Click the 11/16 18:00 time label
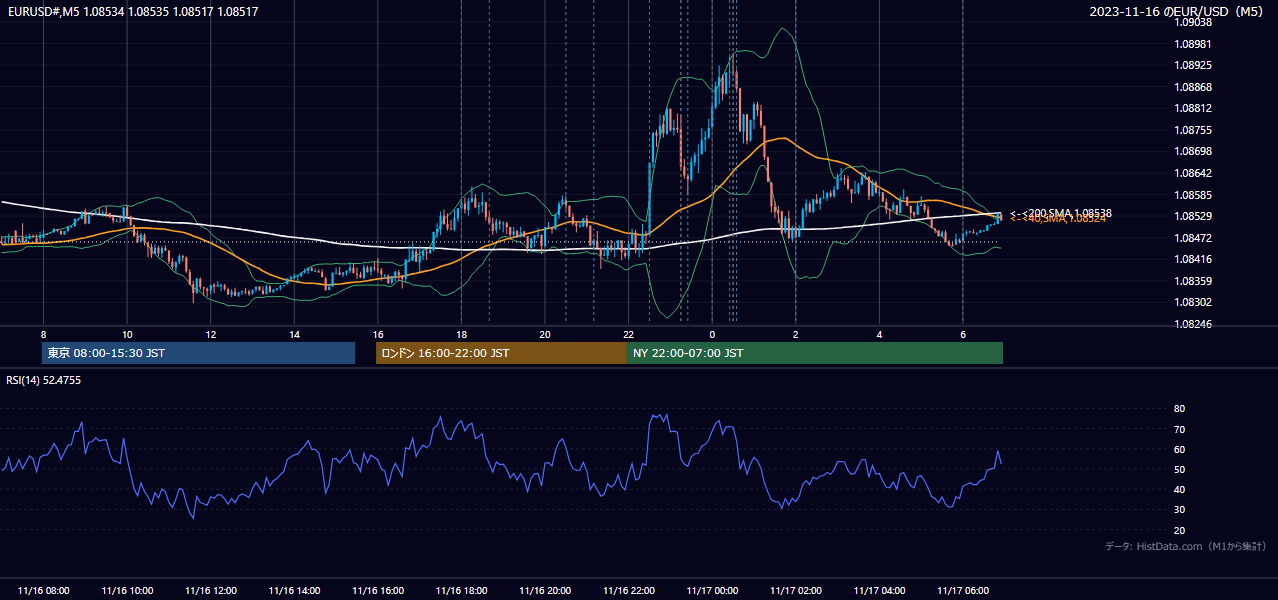 pos(461,591)
